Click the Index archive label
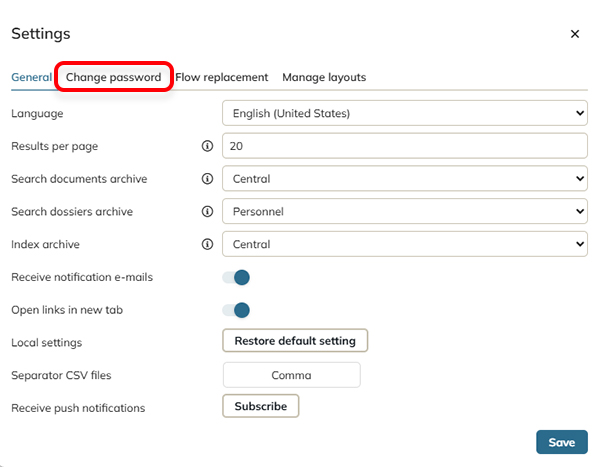 [x=46, y=244]
